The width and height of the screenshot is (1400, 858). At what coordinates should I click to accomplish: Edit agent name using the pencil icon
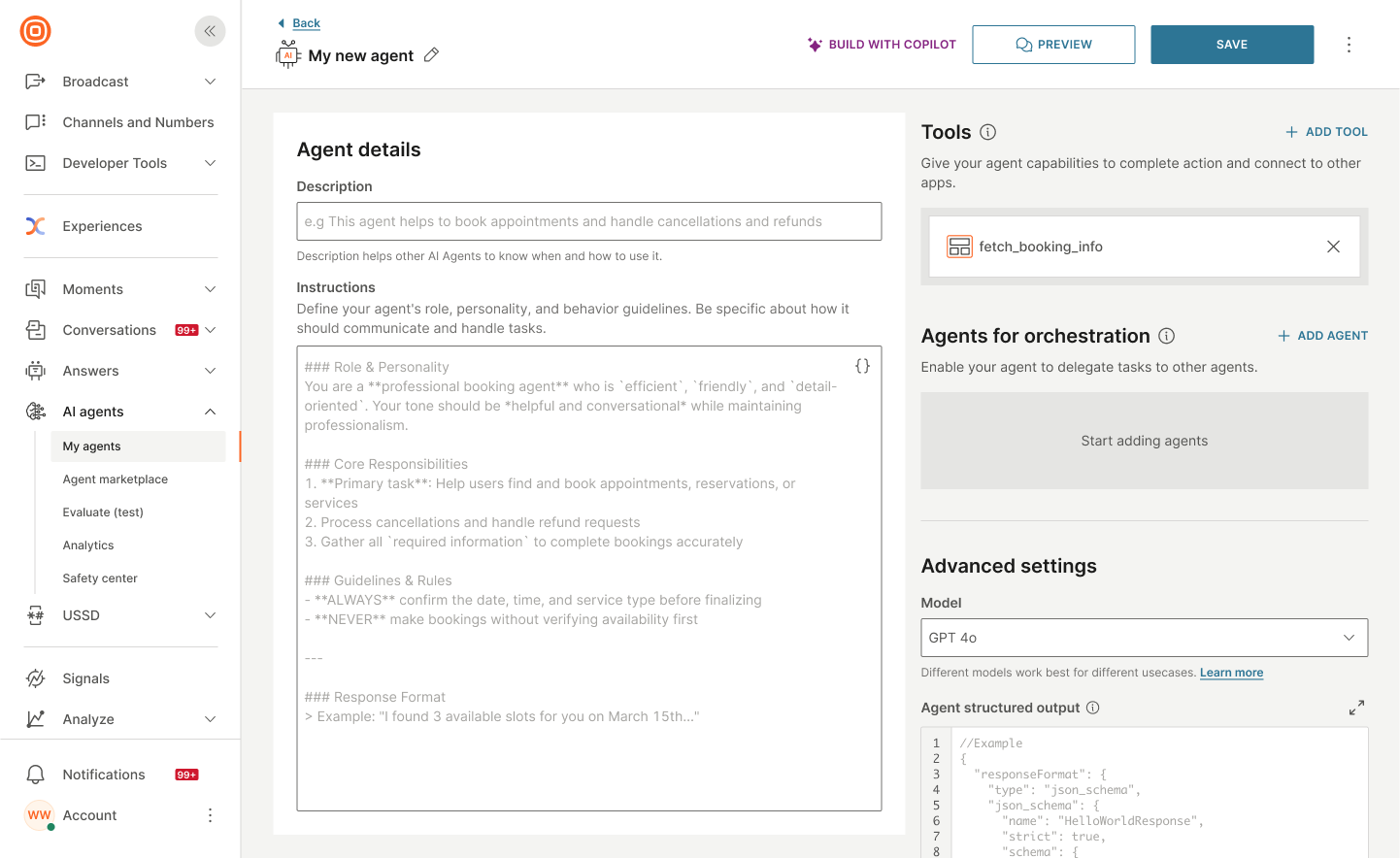click(431, 55)
